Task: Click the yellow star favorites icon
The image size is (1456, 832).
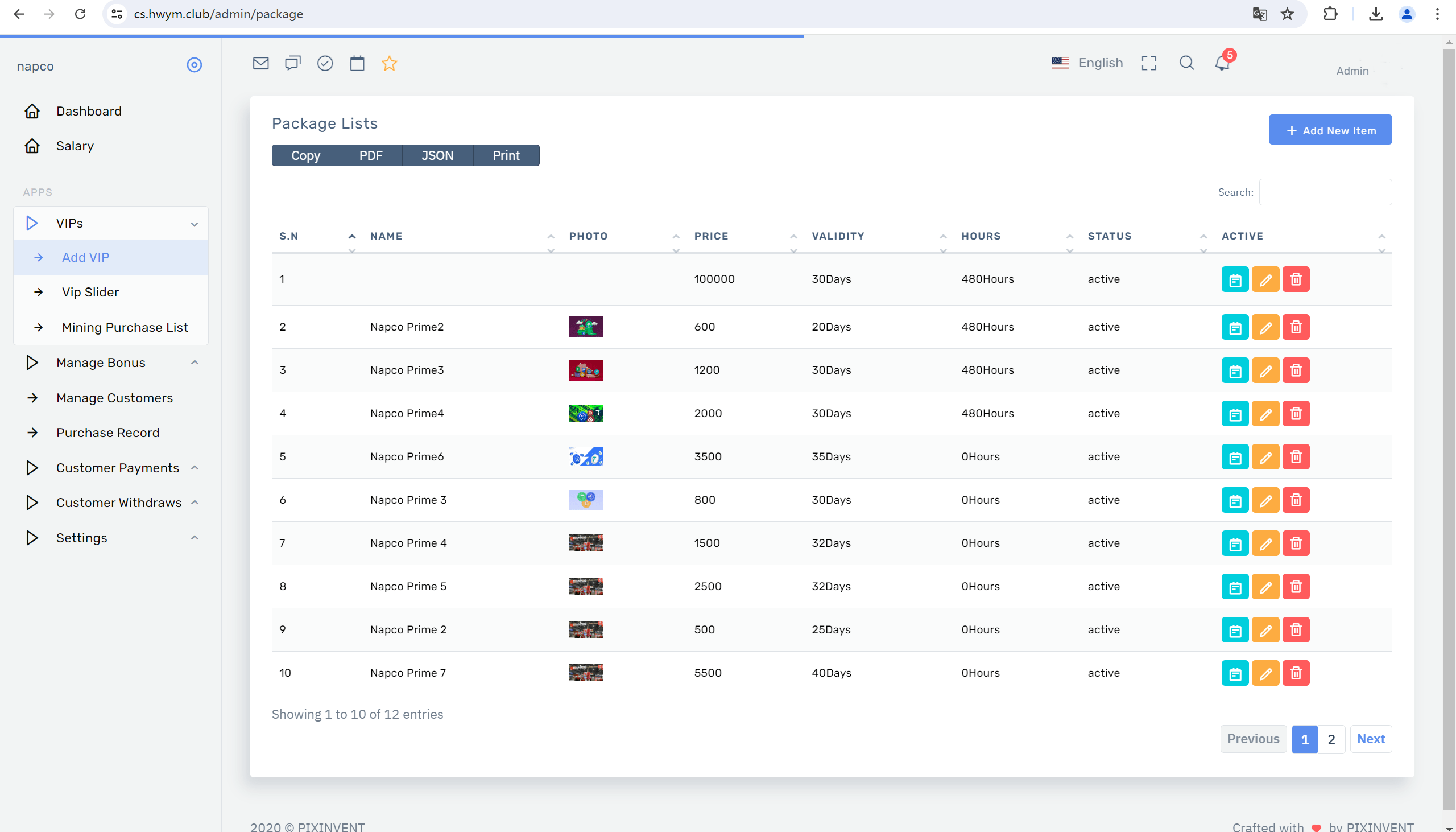Action: 389,63
